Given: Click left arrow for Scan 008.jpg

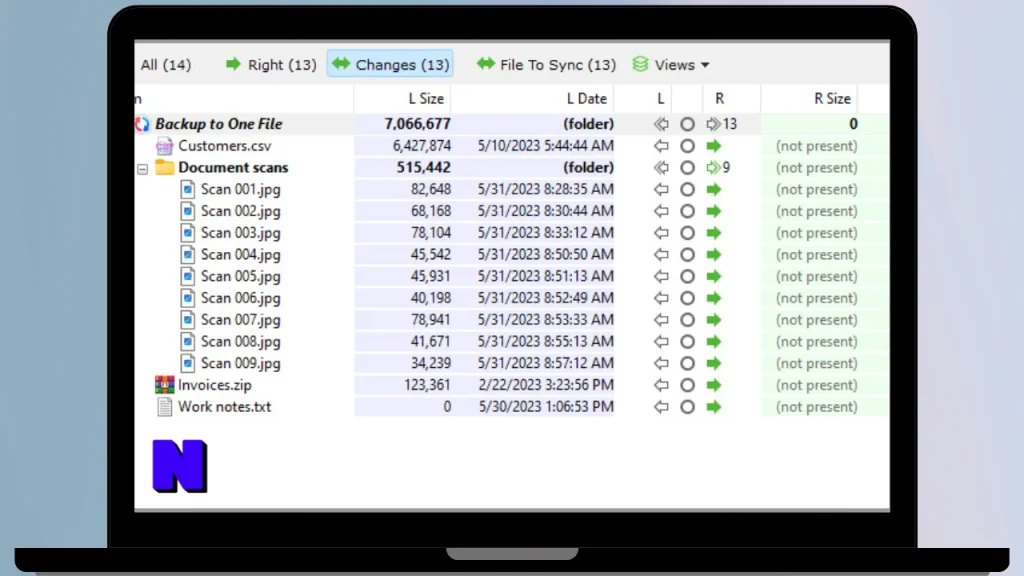Looking at the screenshot, I should (x=661, y=342).
